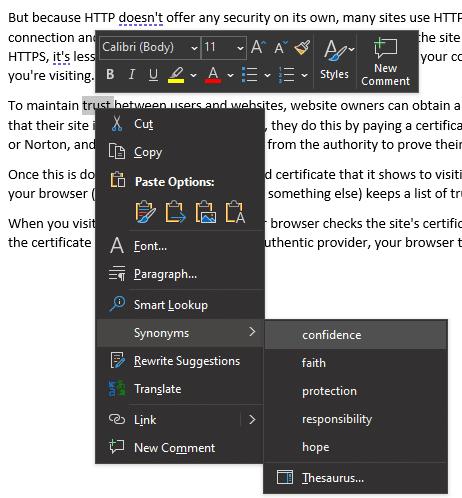Click New Comment in mini toolbar
Screen dimensions: 462x498
(x=386, y=62)
